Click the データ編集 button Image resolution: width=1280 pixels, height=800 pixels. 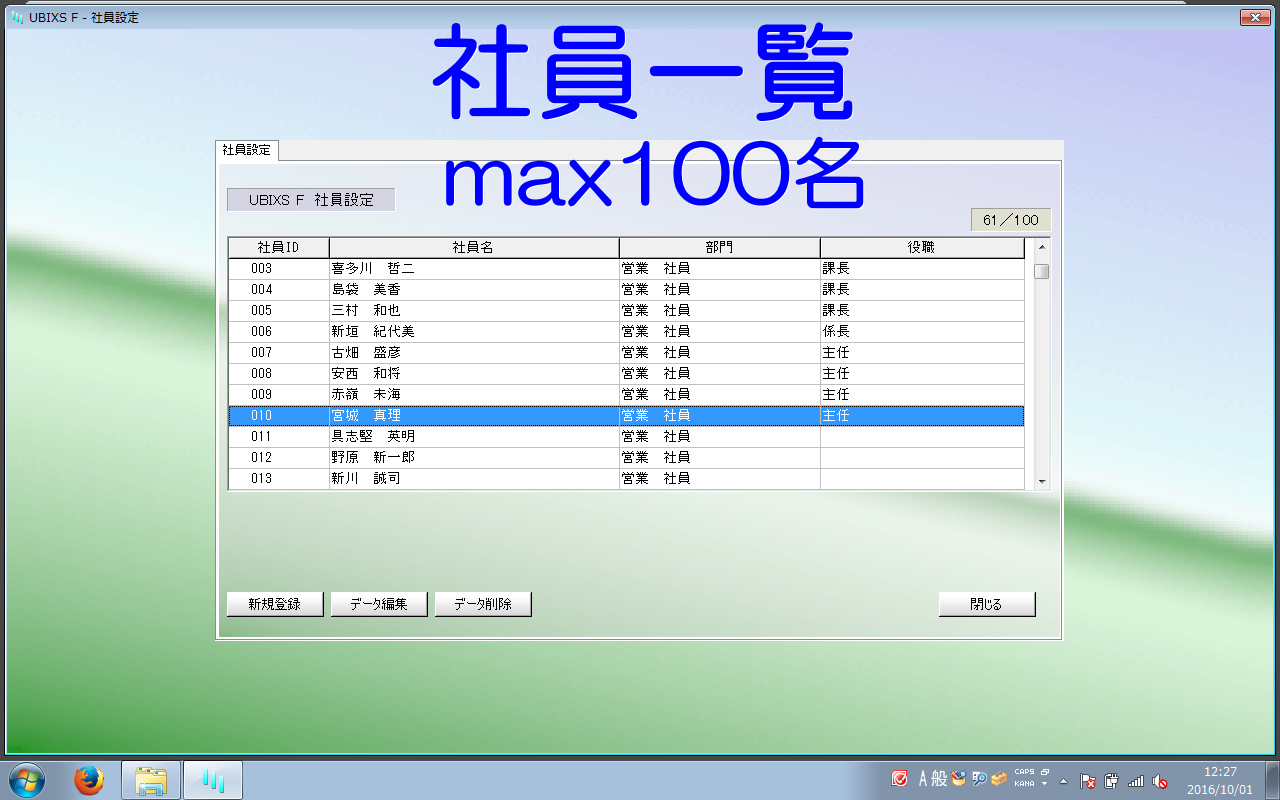379,604
